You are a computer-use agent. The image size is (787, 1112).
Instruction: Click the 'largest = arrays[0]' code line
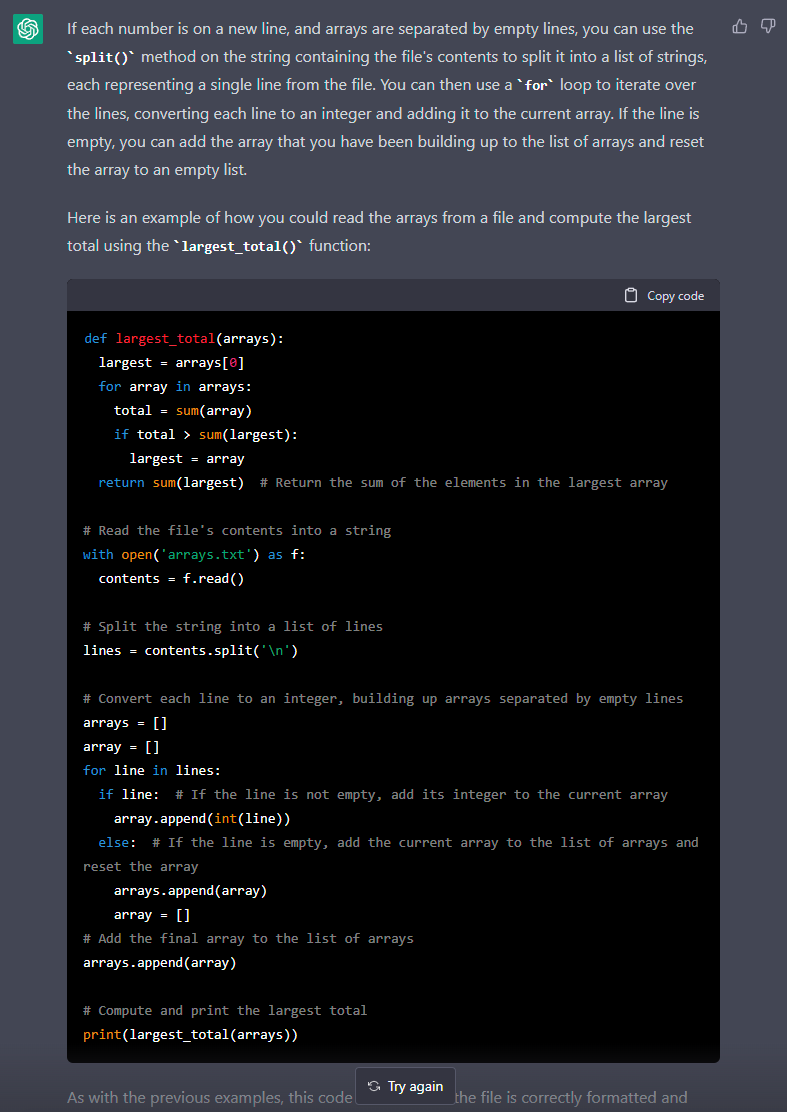coord(172,362)
